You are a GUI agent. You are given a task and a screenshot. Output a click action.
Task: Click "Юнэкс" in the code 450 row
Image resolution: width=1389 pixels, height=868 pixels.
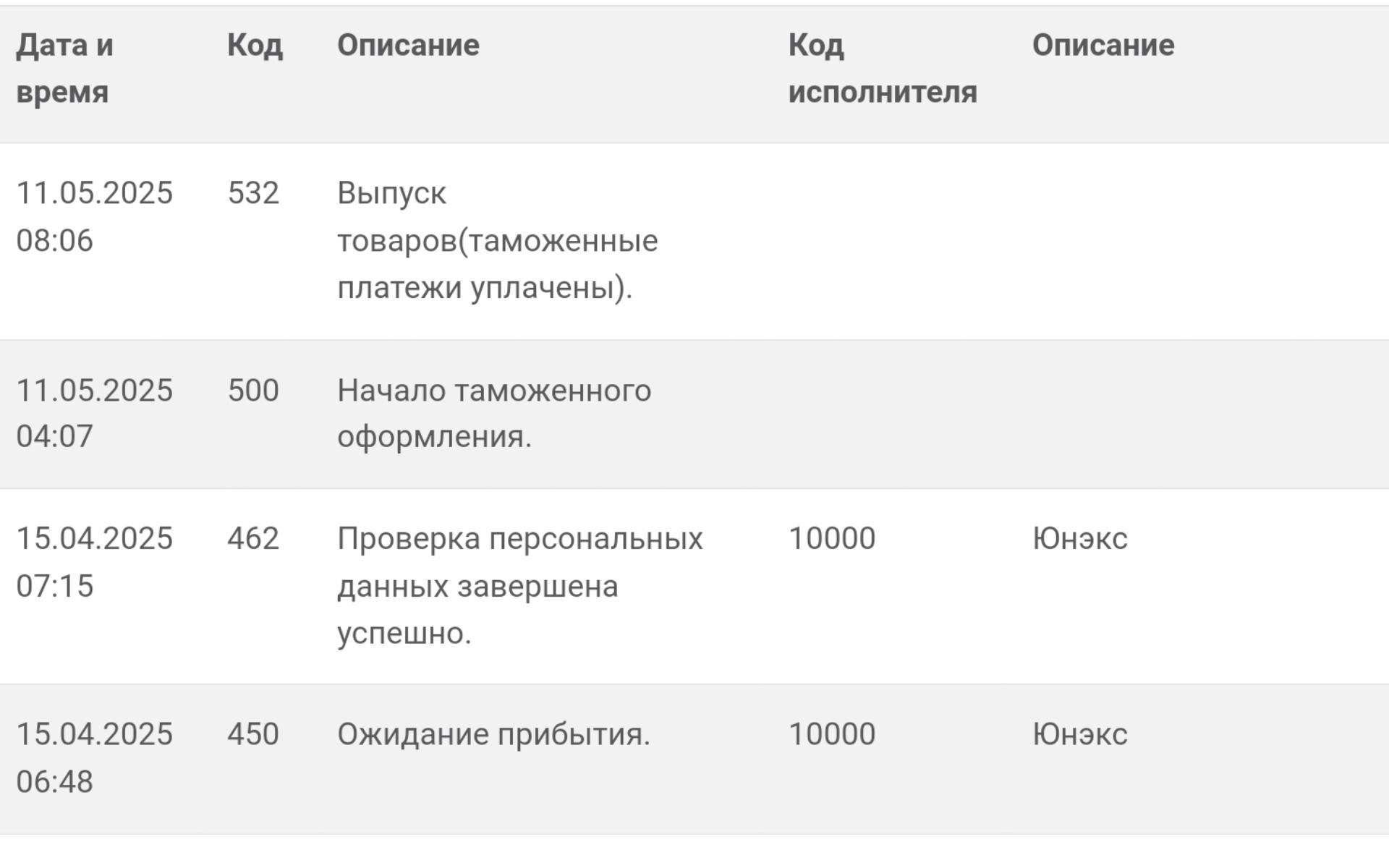[x=1079, y=735]
